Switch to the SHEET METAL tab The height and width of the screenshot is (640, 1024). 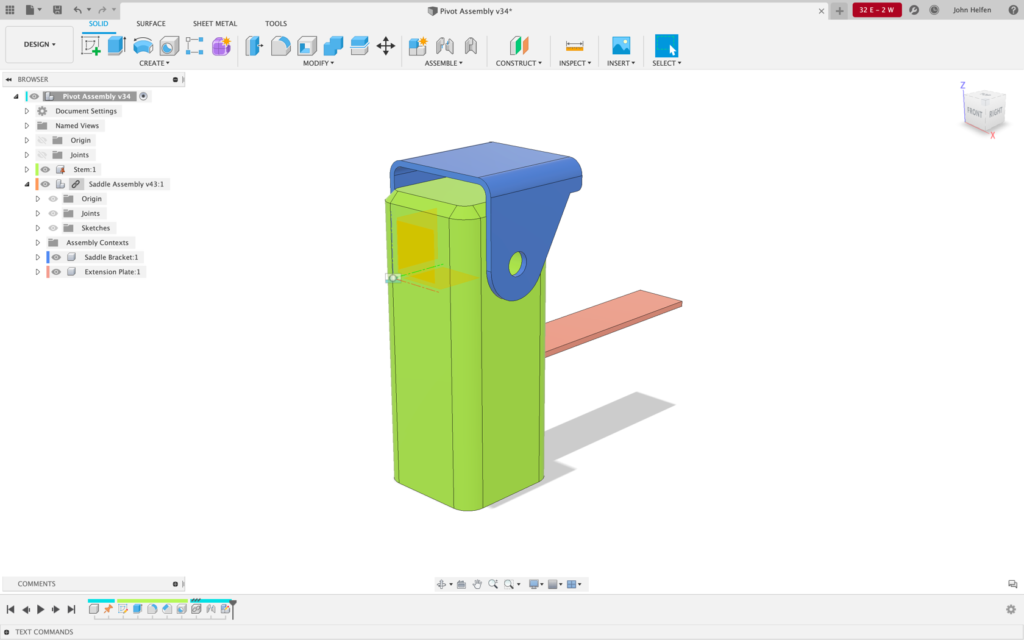coord(215,23)
